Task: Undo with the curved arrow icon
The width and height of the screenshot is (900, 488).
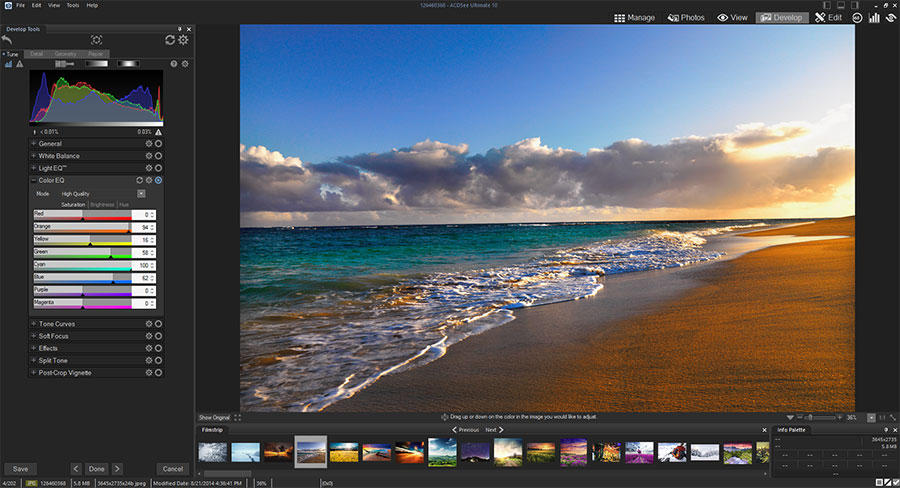Action: click(7, 40)
